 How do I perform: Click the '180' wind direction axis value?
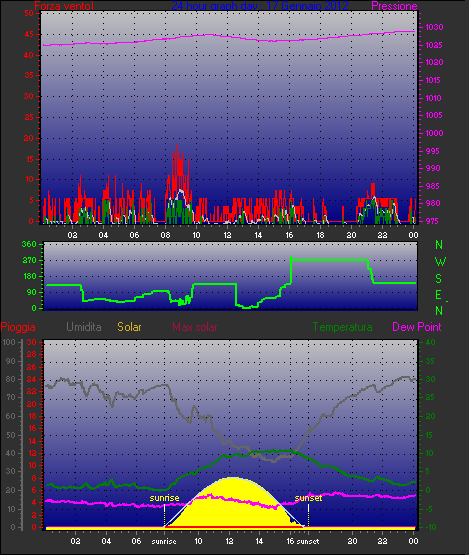tap(29, 276)
